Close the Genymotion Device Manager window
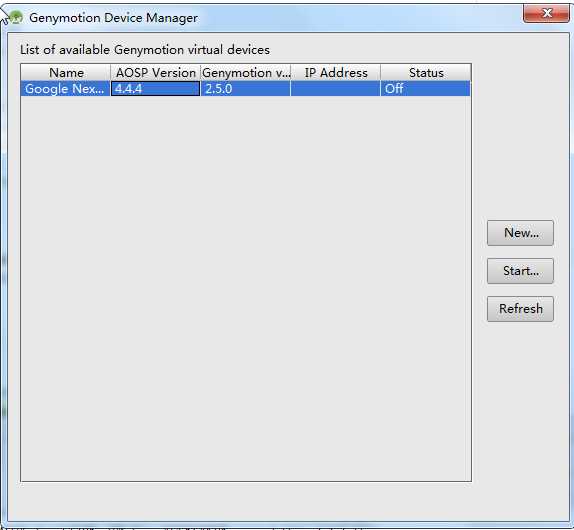The image size is (574, 530). point(546,14)
